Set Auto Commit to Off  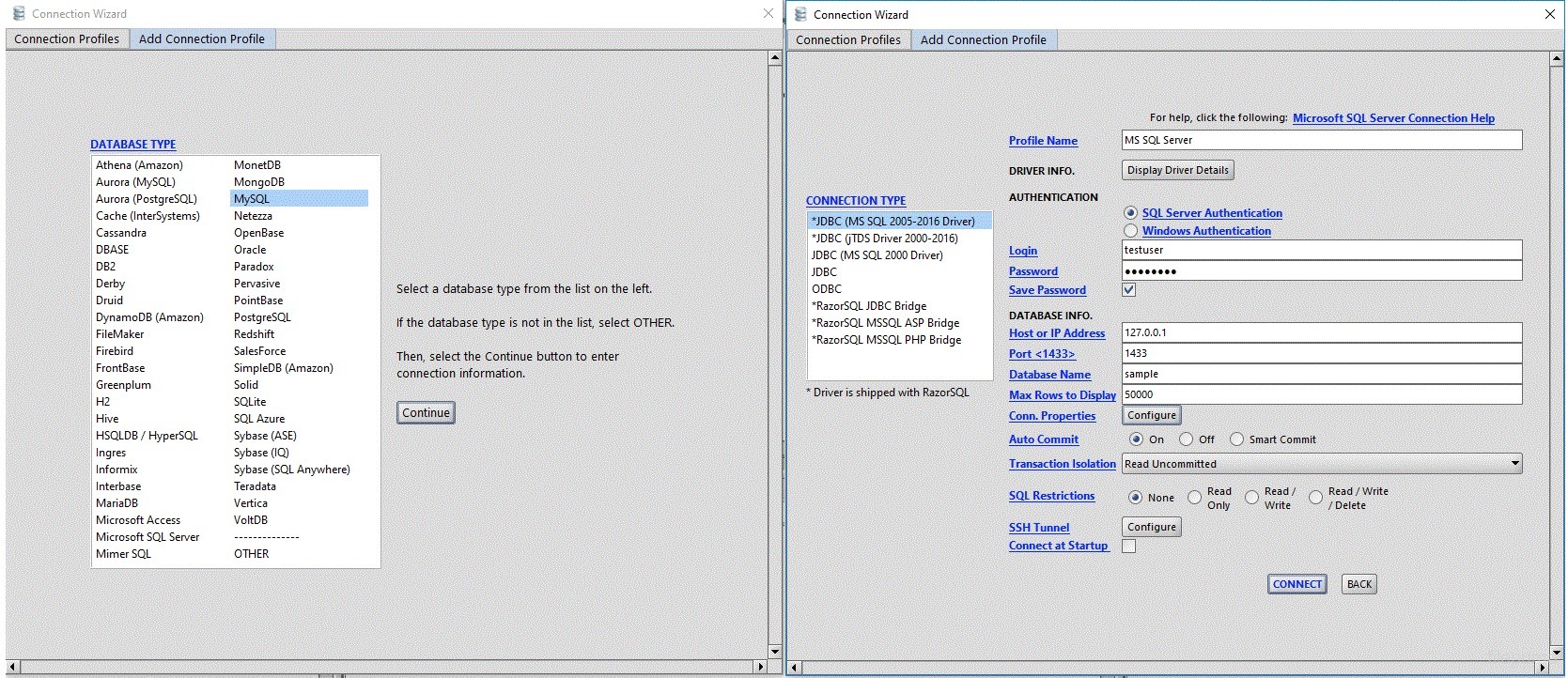pyautogui.click(x=1187, y=439)
